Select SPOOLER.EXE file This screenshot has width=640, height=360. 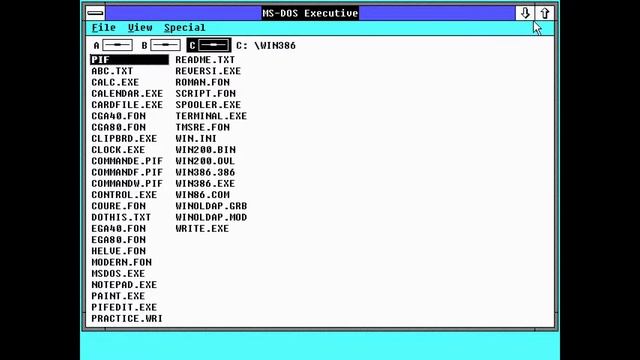tap(208, 104)
